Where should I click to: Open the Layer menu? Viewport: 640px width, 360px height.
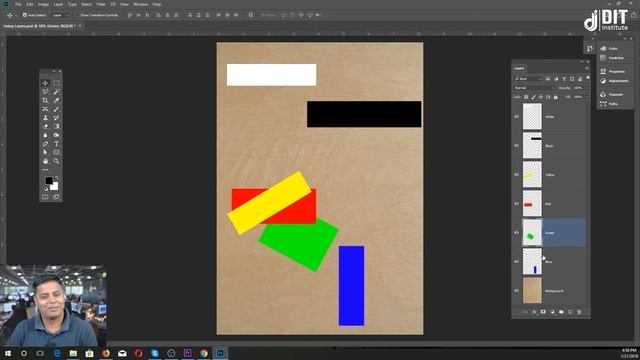tap(58, 4)
